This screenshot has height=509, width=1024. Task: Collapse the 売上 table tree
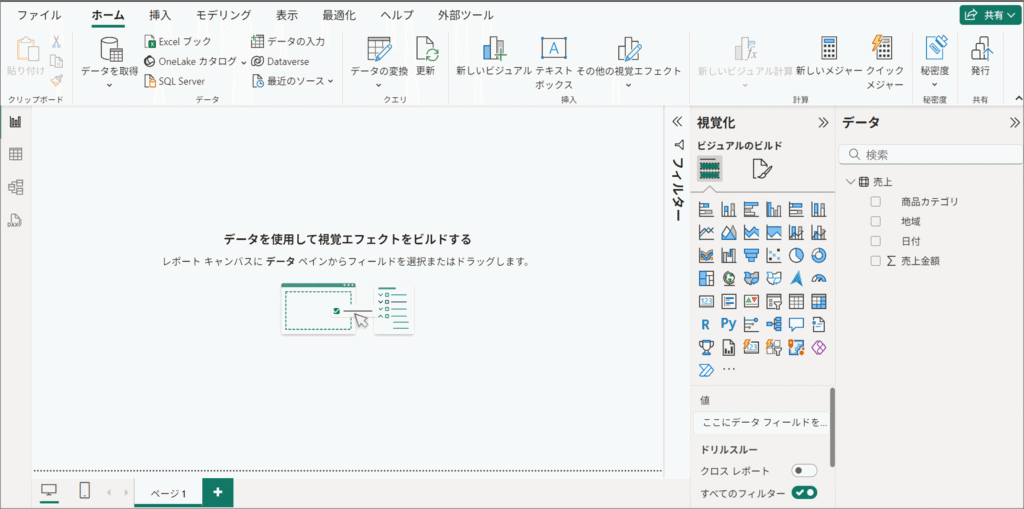[x=850, y=182]
